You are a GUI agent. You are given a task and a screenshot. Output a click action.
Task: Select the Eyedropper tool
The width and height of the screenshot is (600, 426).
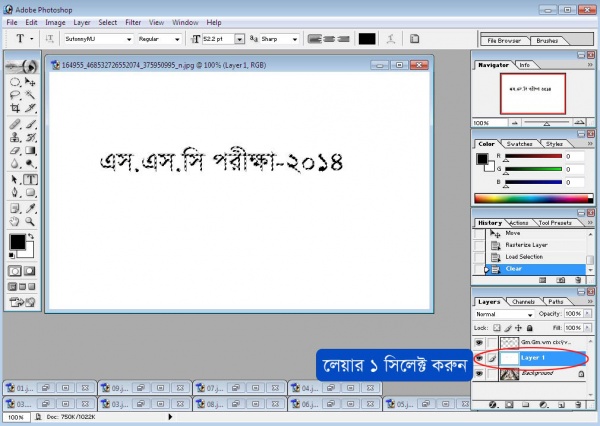[30, 208]
